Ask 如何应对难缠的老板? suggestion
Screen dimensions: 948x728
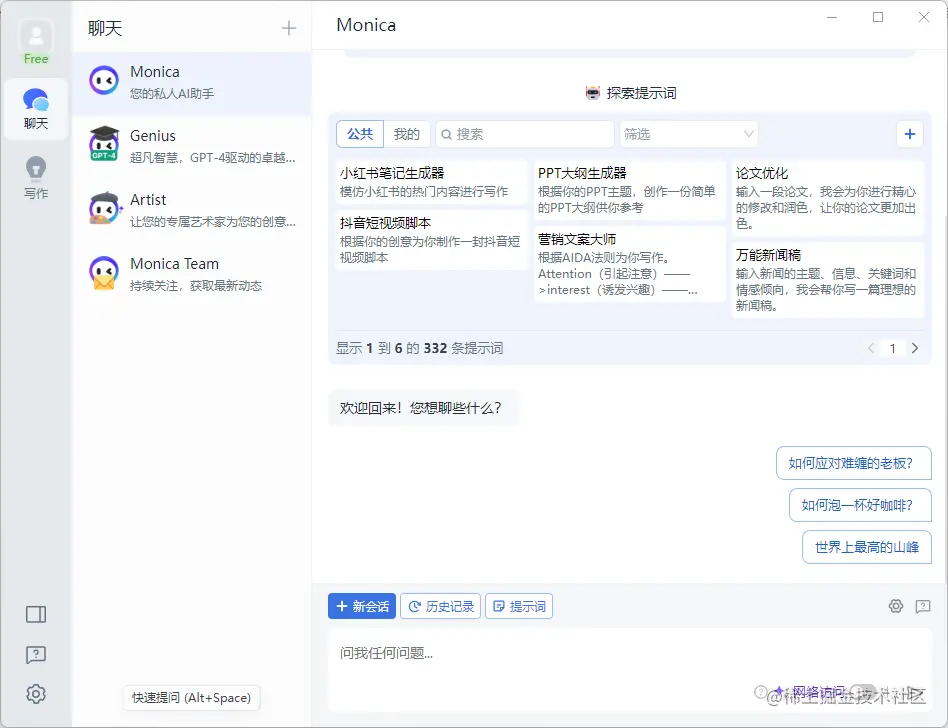coord(853,463)
